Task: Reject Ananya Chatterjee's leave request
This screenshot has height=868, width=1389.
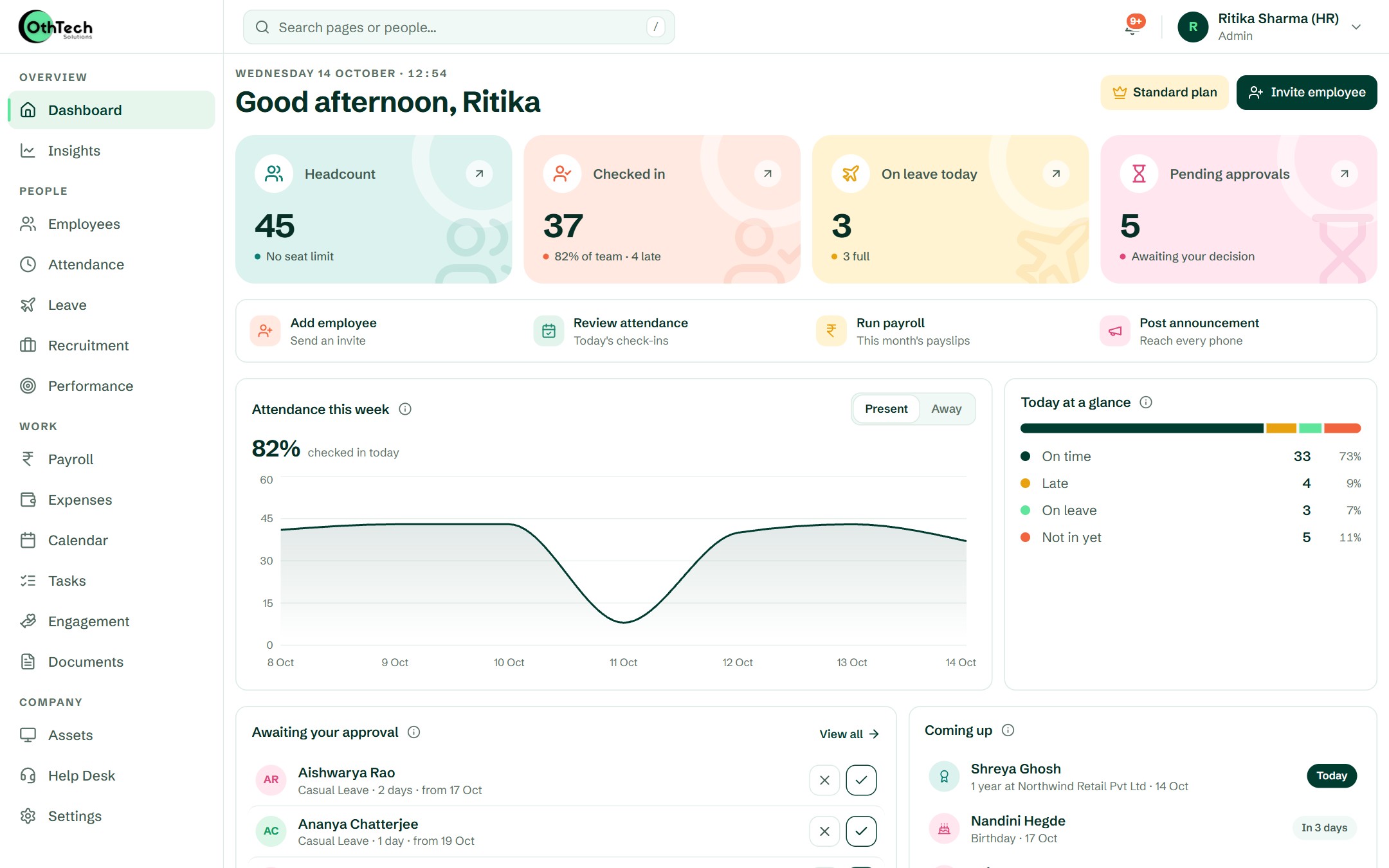Action: (x=824, y=831)
